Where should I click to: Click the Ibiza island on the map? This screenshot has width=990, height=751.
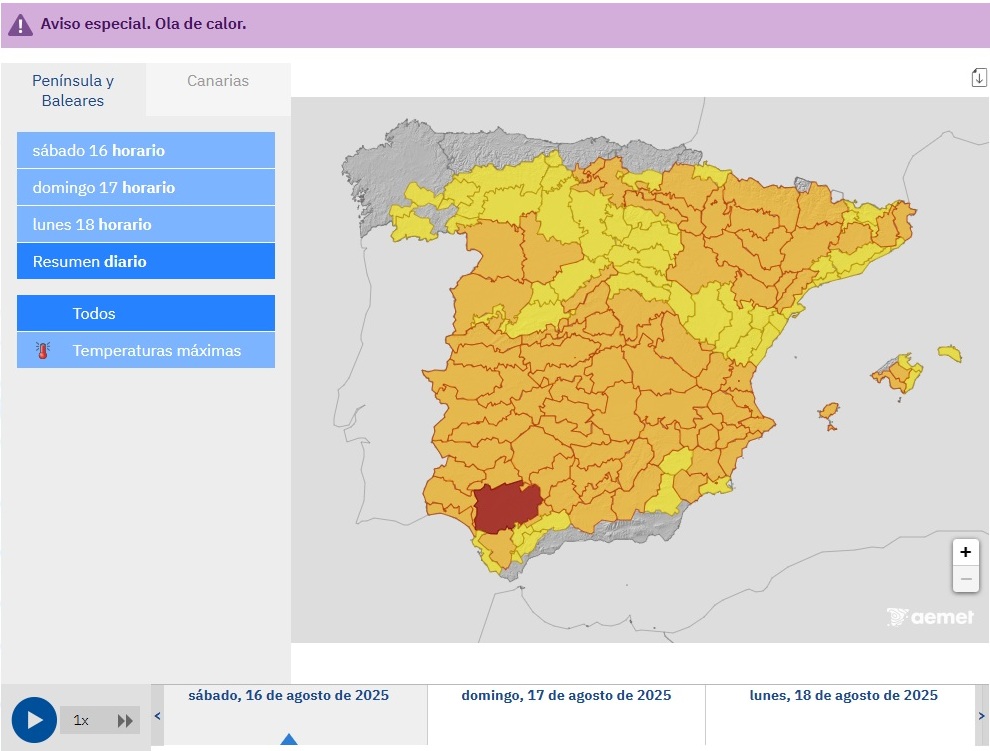[829, 412]
